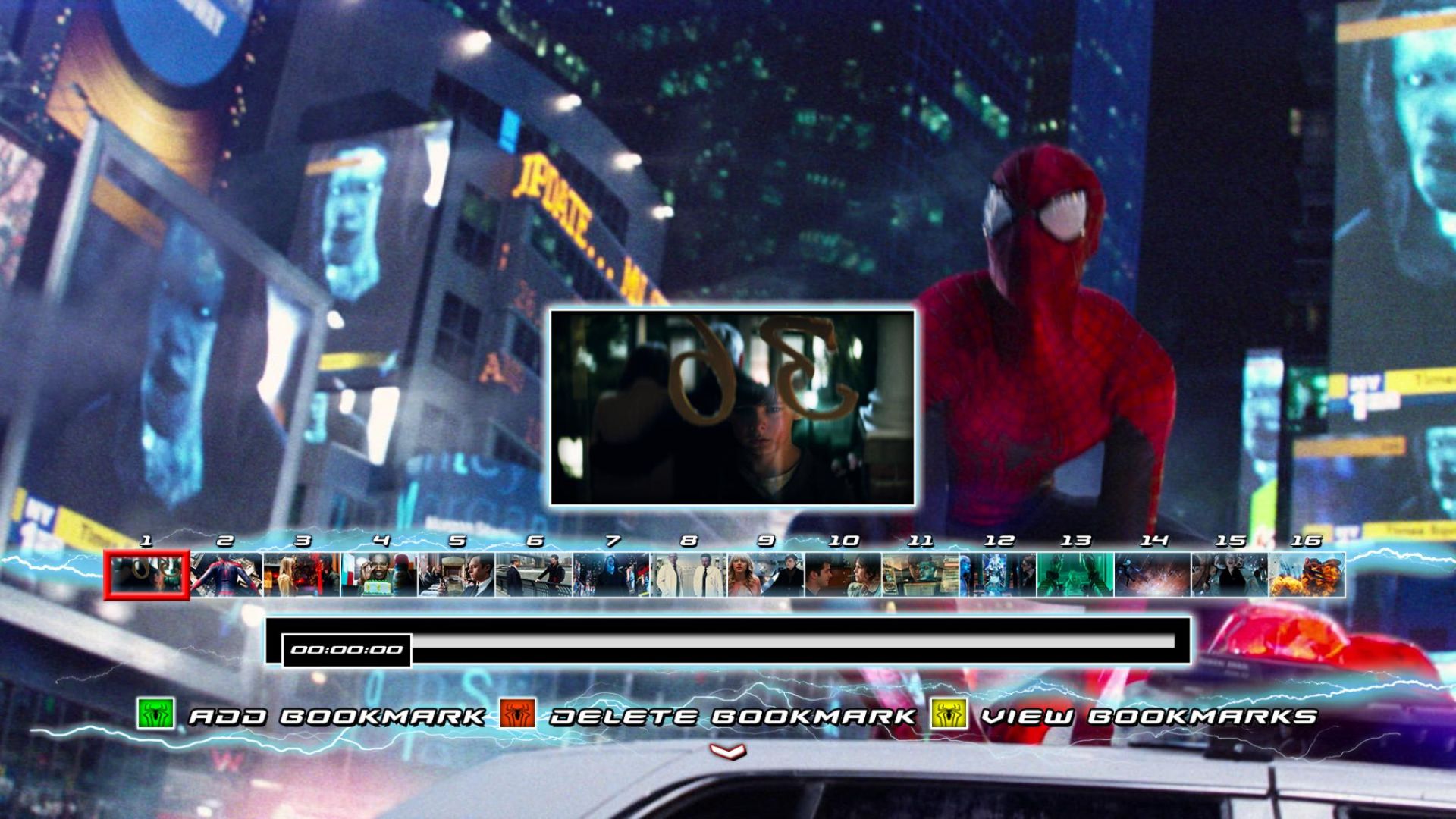Click the yellow spider View Bookmarks icon
This screenshot has height=819, width=1456.
click(949, 714)
